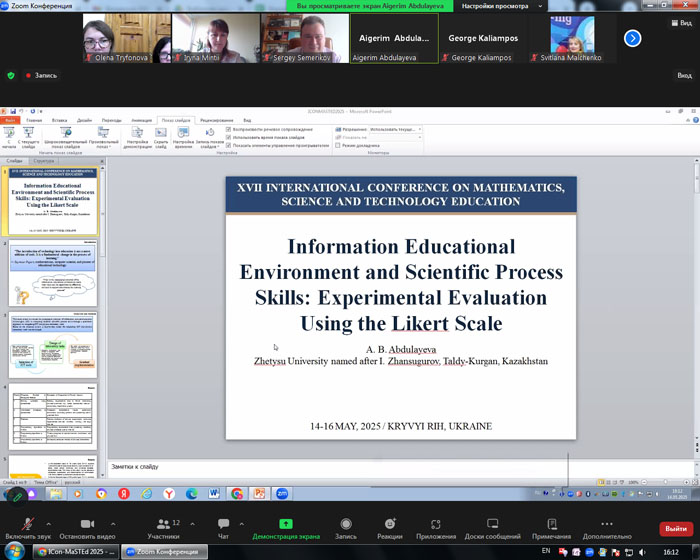The height and width of the screenshot is (560, 700).
Task: Open the Participants panel
Action: pos(163,524)
